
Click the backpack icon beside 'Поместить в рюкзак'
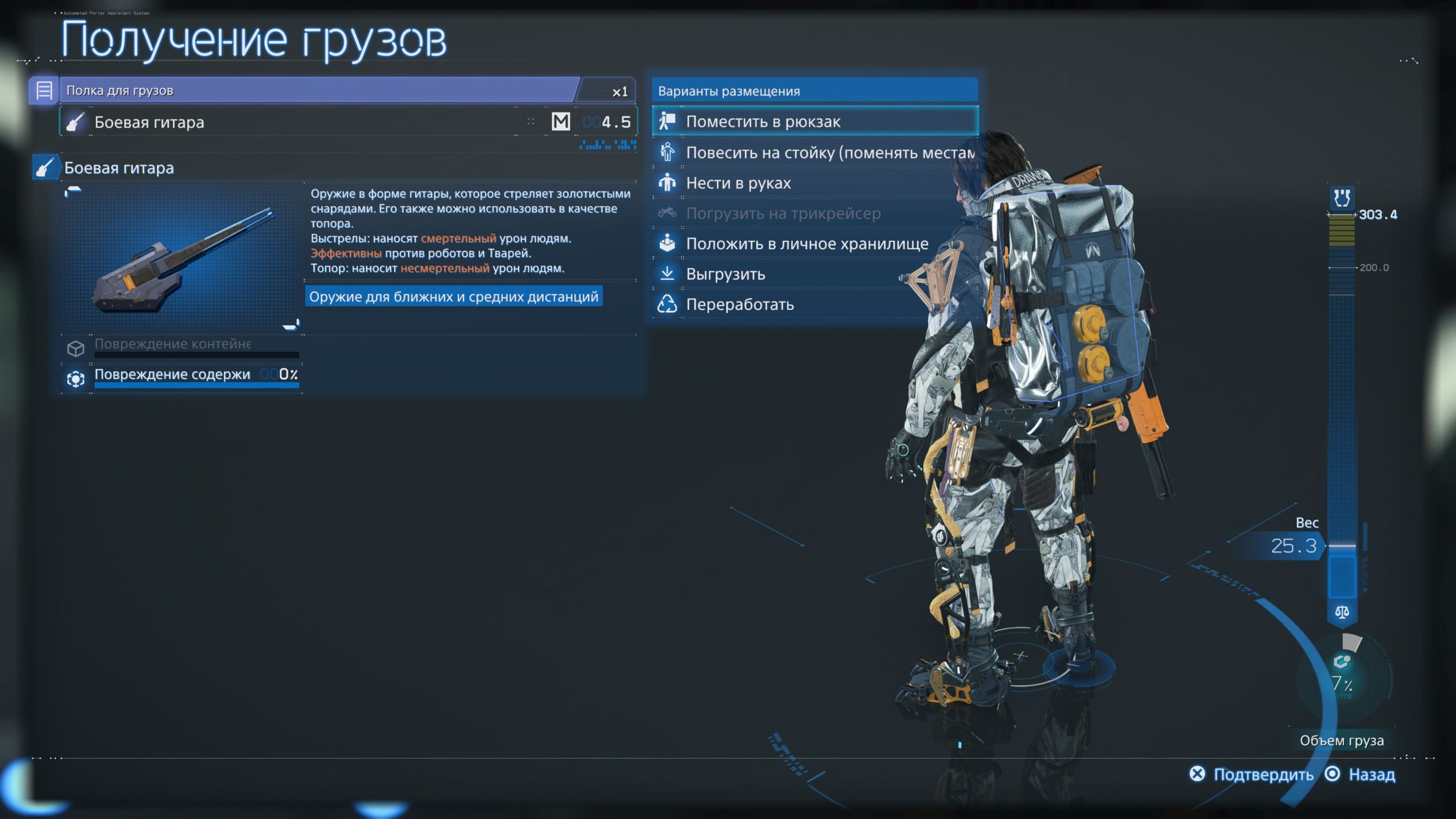click(667, 121)
